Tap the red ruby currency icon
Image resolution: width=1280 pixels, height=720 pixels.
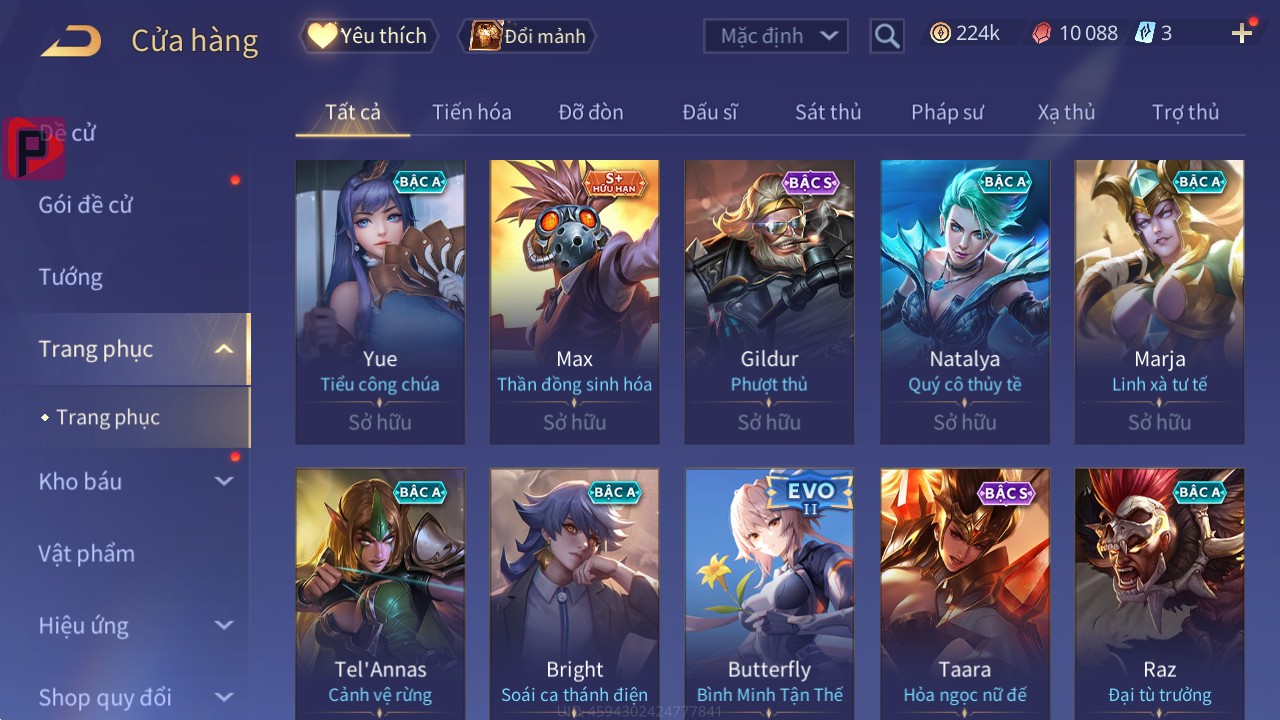point(1041,34)
